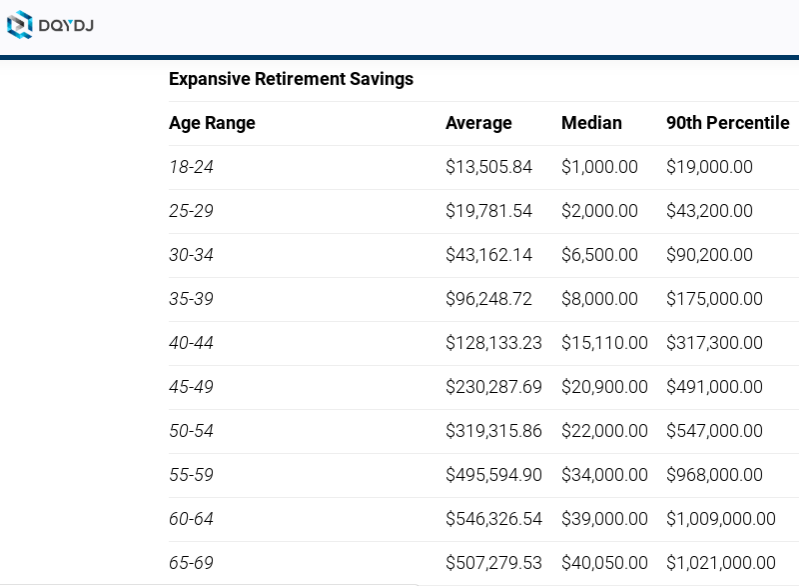
Task: Select the Age Range column header
Action: (212, 123)
